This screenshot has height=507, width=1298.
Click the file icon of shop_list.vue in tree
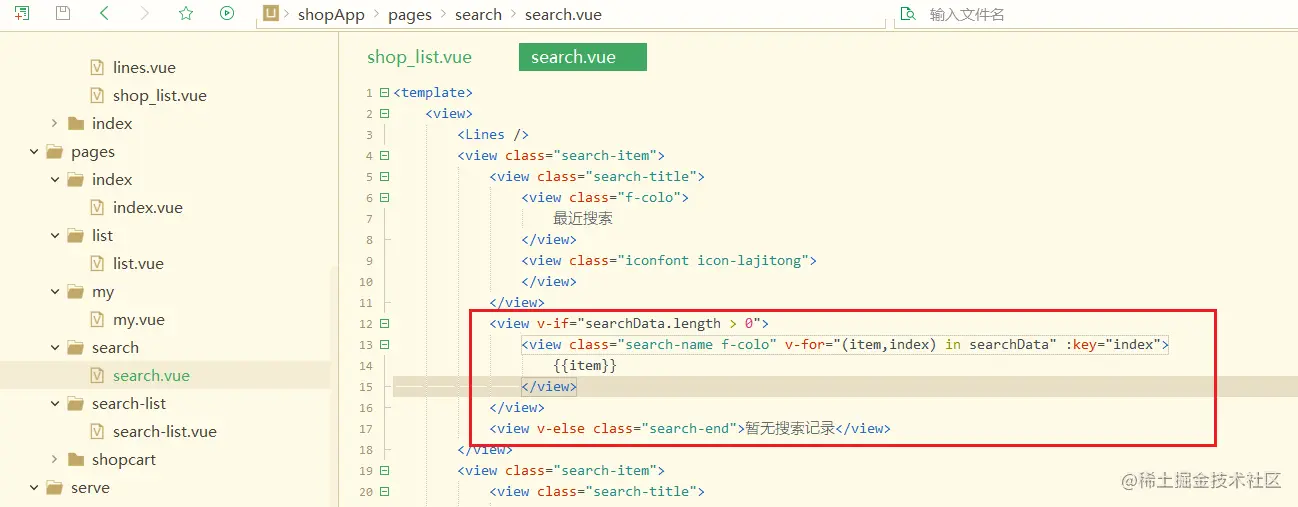pos(97,96)
